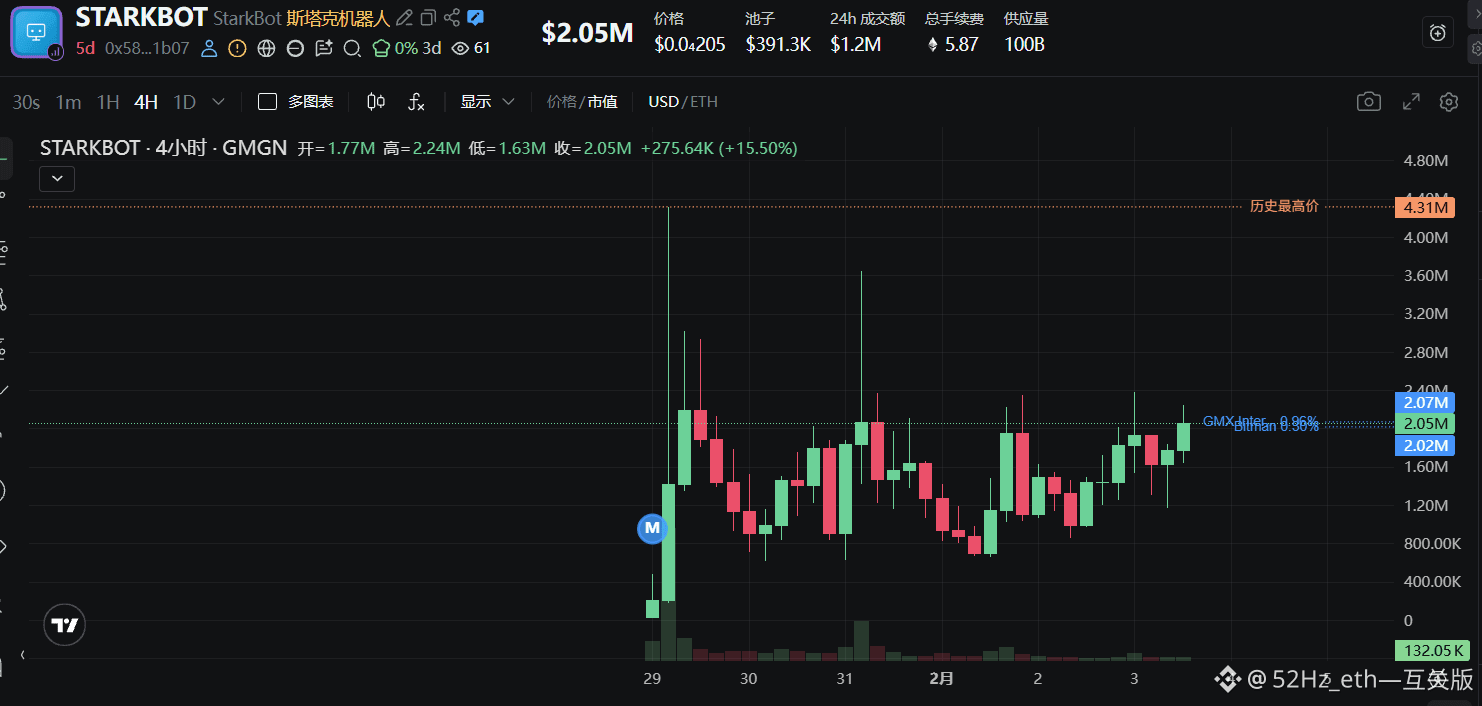Click the price value $0.0₄205
The image size is (1482, 706).
click(690, 44)
